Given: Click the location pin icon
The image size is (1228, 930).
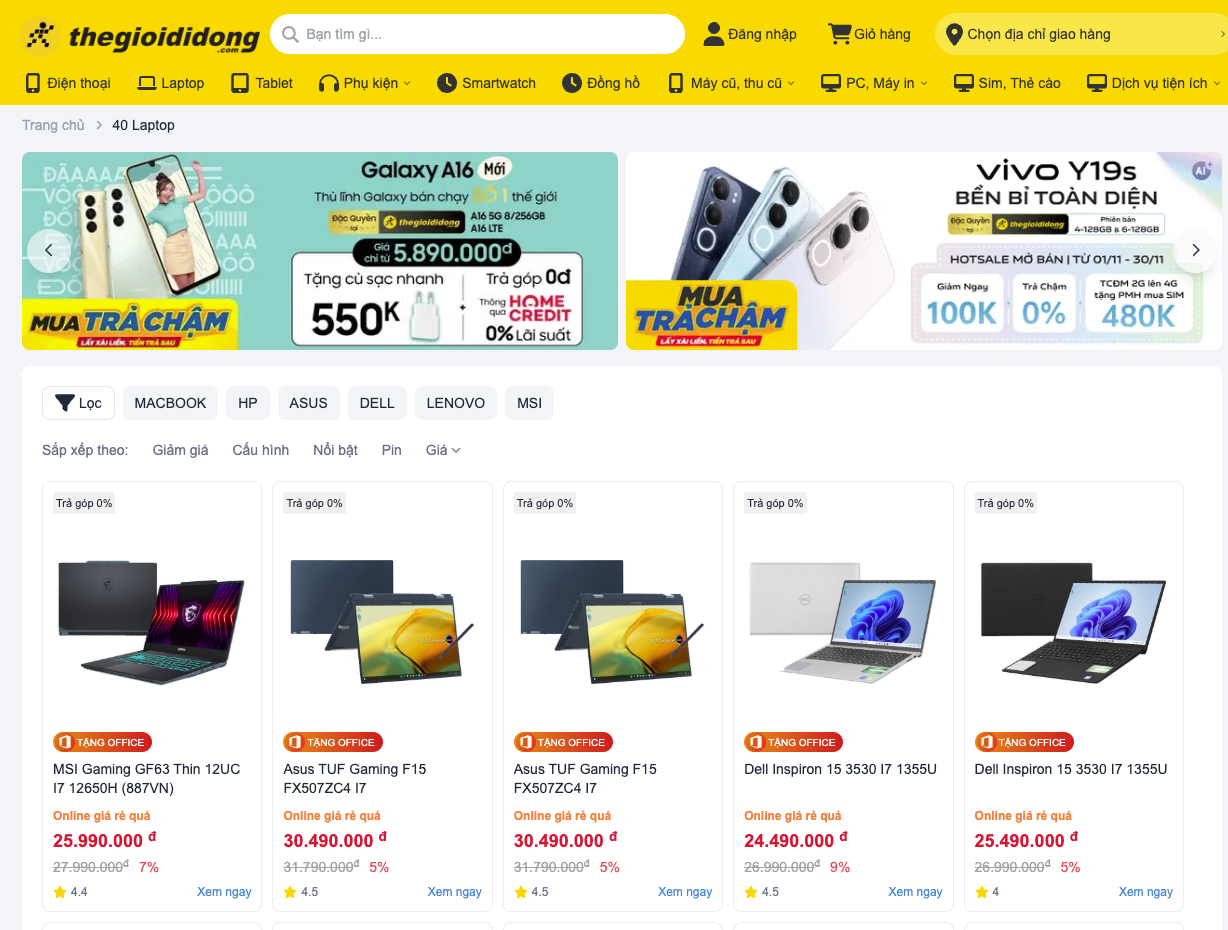Looking at the screenshot, I should (x=954, y=34).
